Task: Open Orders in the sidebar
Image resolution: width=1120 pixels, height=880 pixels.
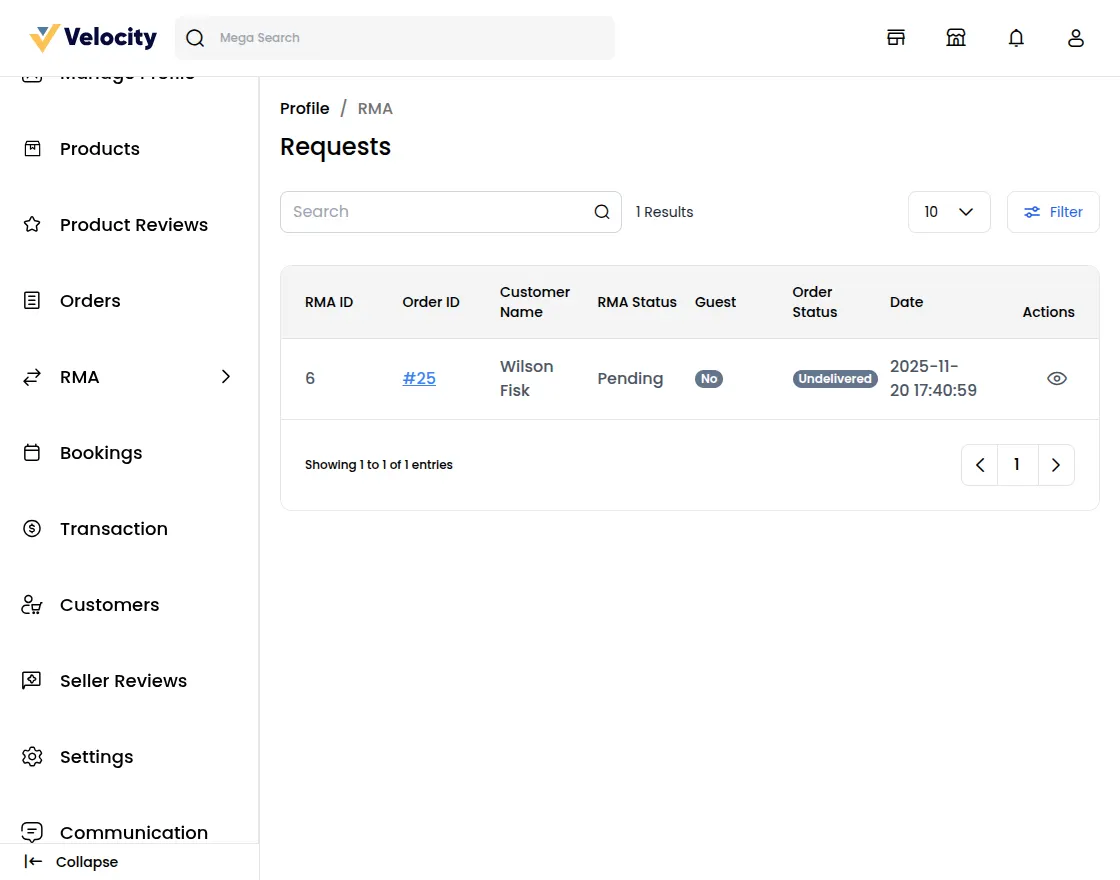Action: point(90,301)
